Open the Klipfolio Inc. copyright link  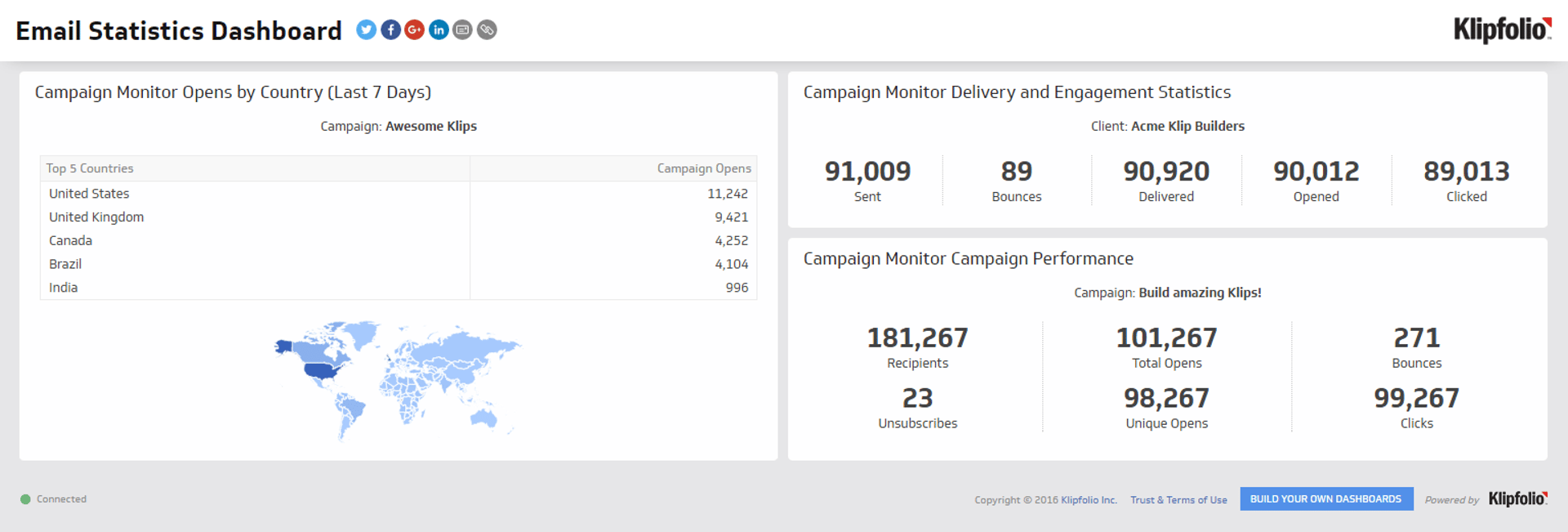(1089, 500)
